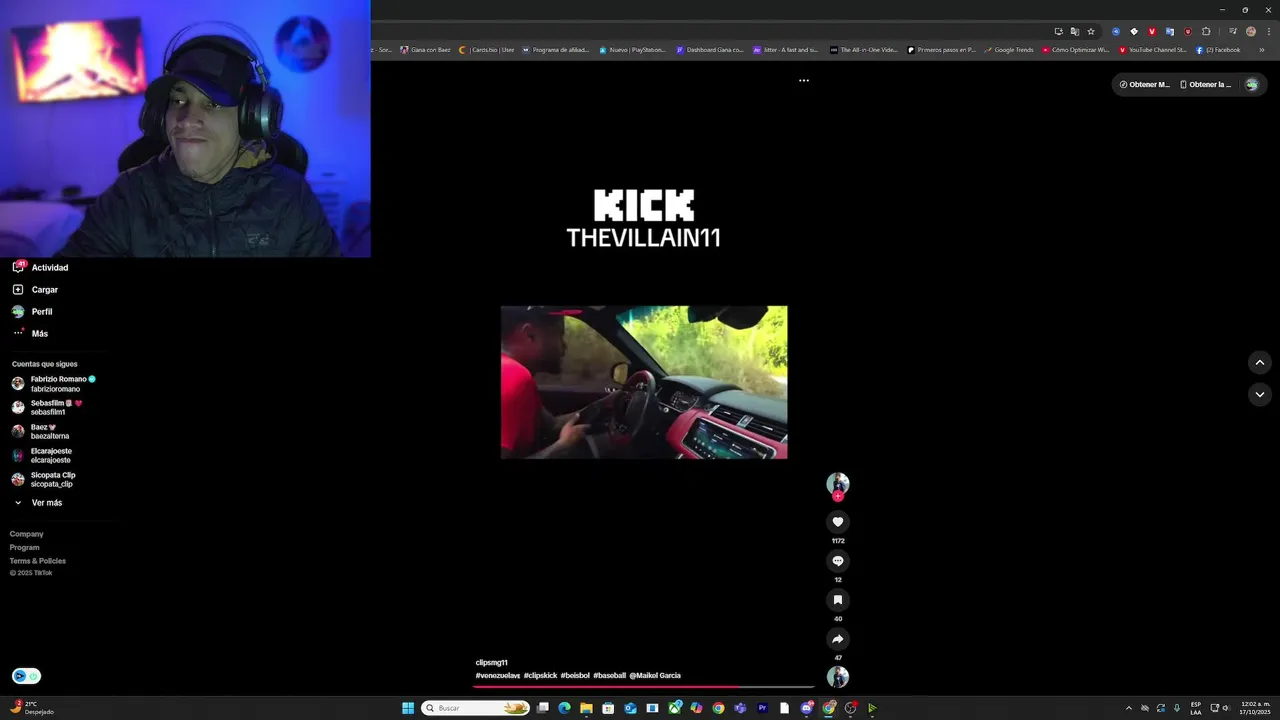Open the Facebook bookmark
This screenshot has height=720, width=1280.
pos(1218,50)
